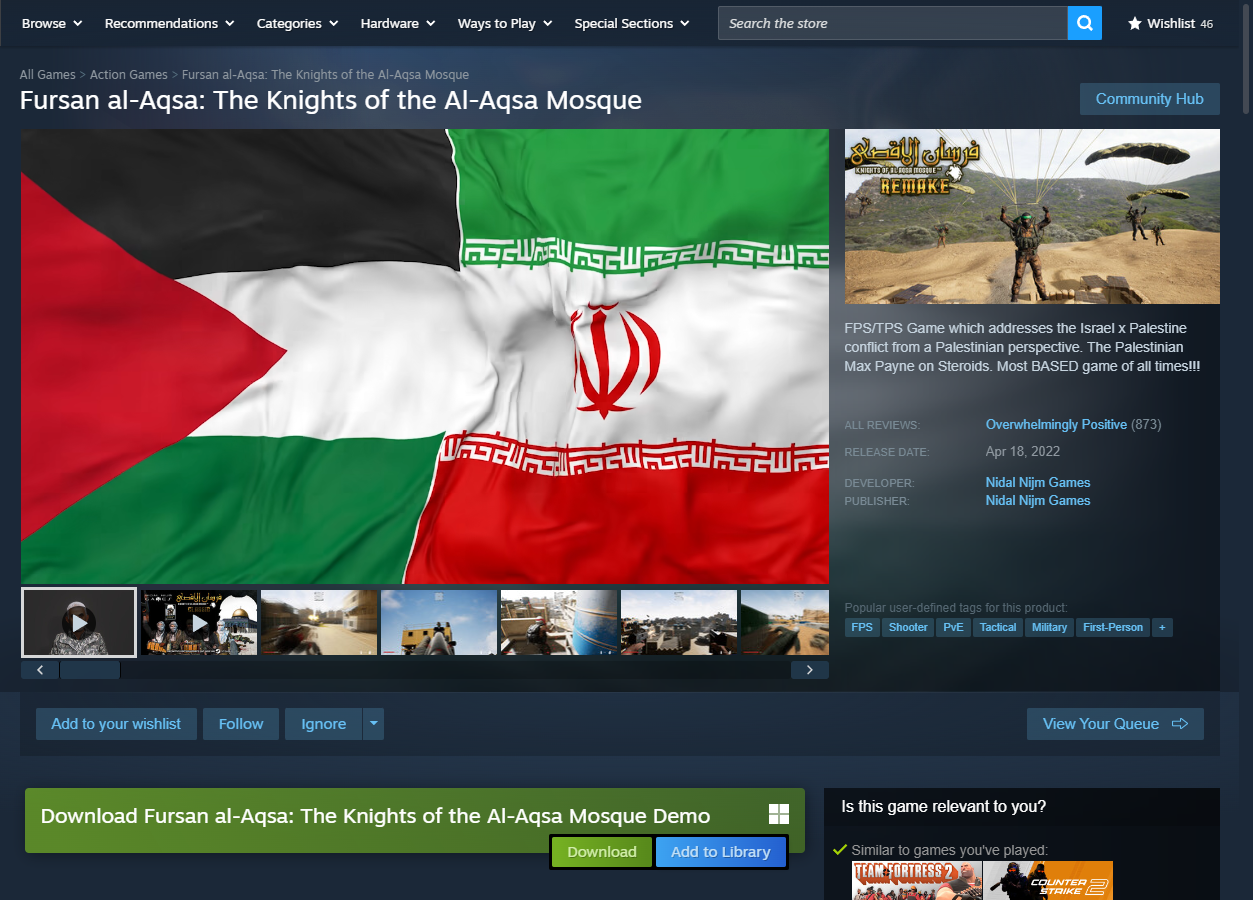Image resolution: width=1253 pixels, height=900 pixels.
Task: Click the Windows platform icon
Action: pyautogui.click(x=779, y=815)
